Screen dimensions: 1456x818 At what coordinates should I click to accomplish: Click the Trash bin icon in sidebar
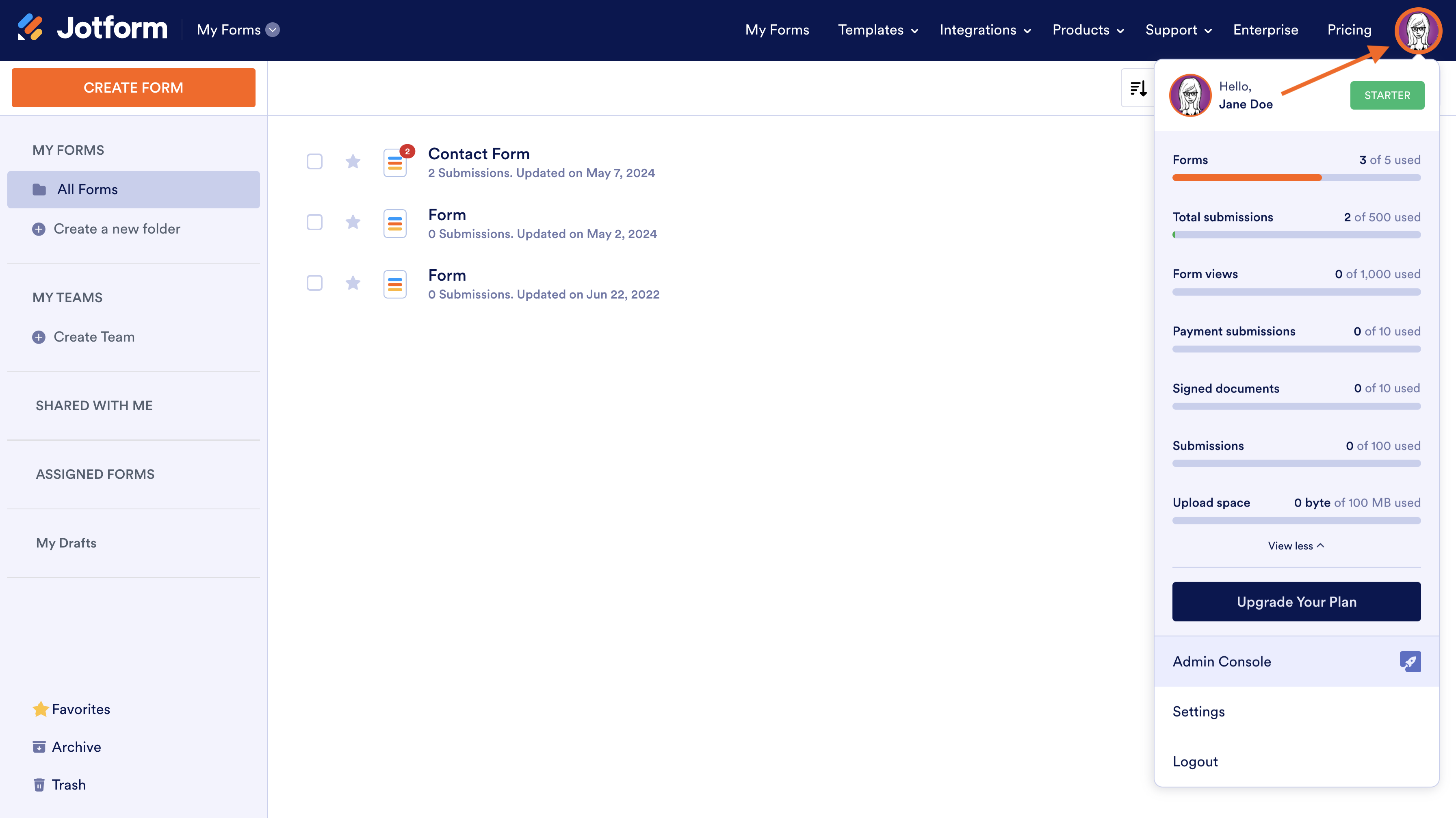pyautogui.click(x=39, y=785)
